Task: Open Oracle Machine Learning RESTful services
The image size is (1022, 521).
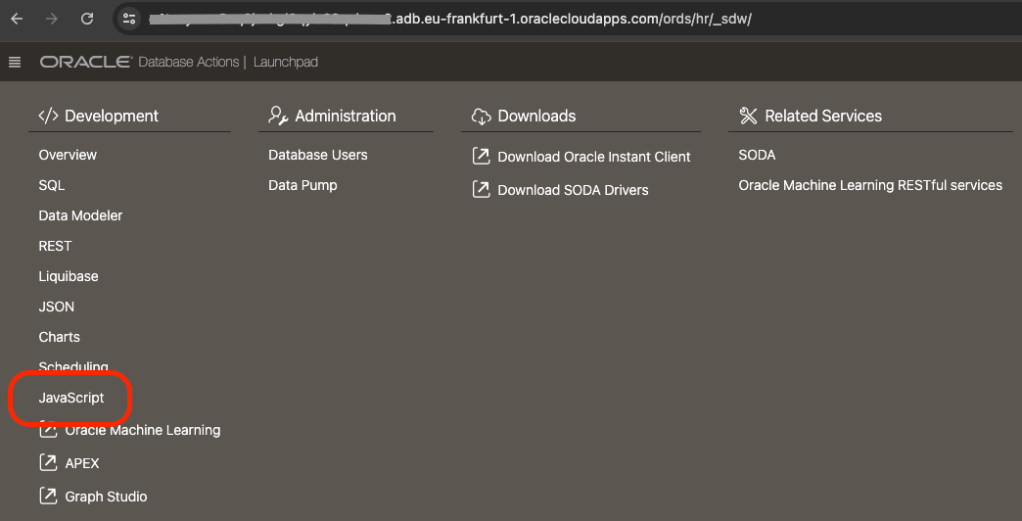Action: point(870,185)
